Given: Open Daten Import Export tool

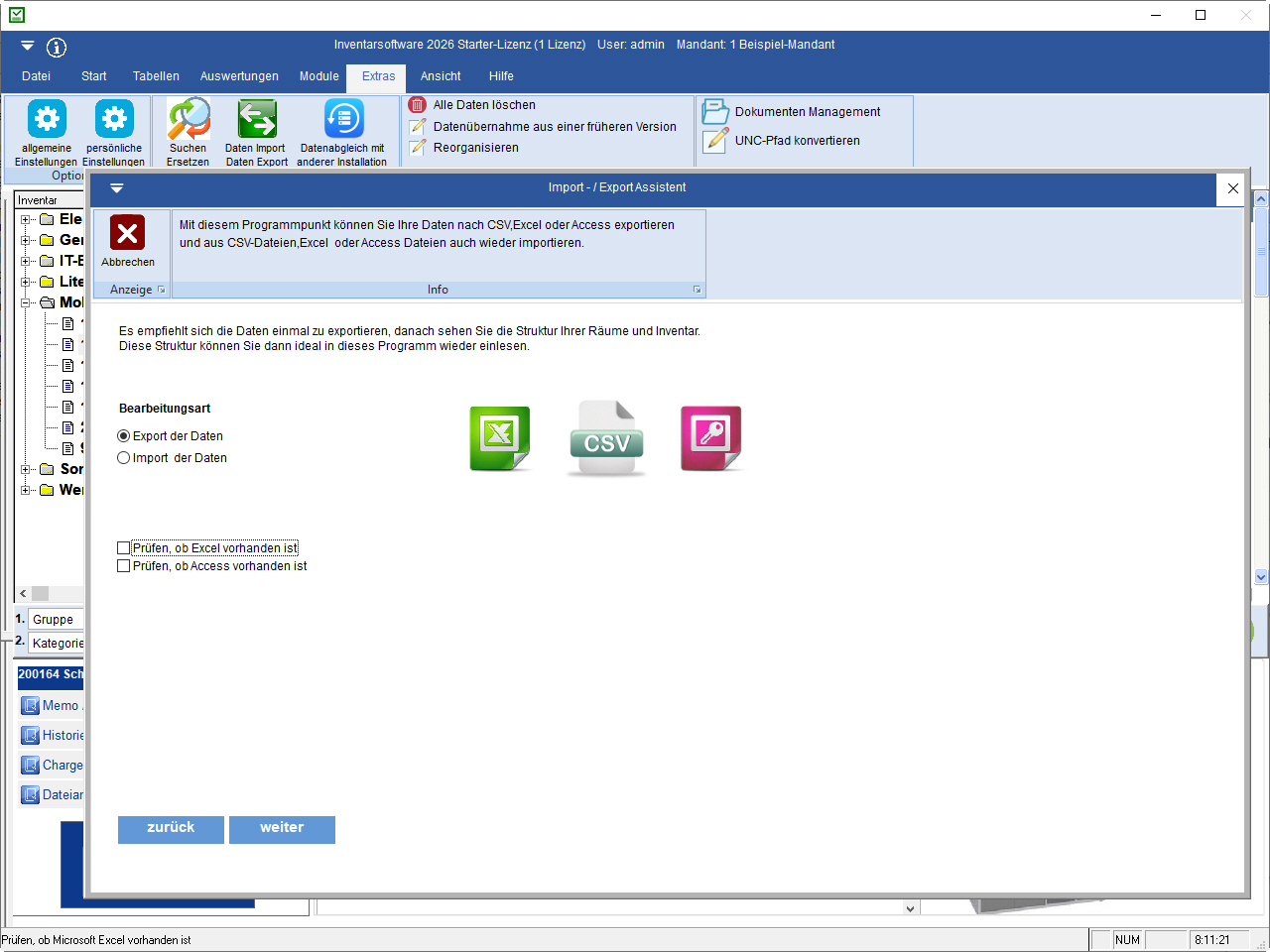Looking at the screenshot, I should coord(256,120).
